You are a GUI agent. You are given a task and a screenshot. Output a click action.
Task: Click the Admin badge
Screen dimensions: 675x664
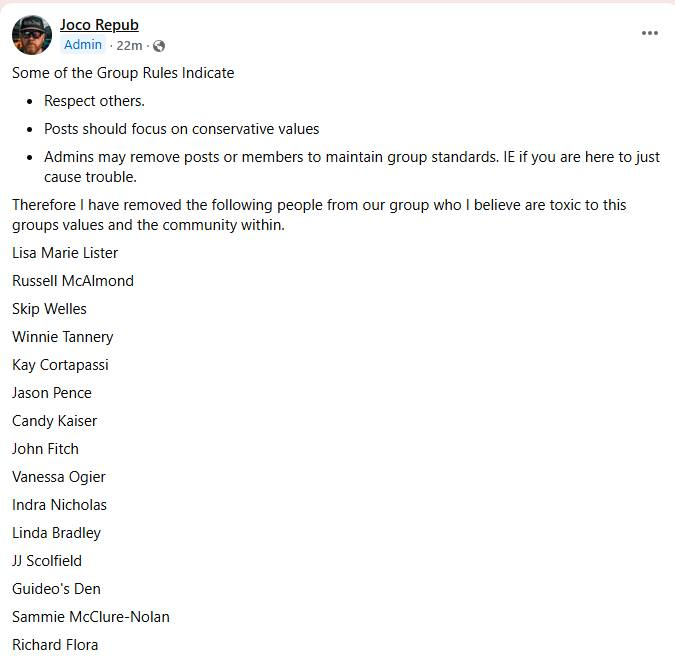pos(83,45)
